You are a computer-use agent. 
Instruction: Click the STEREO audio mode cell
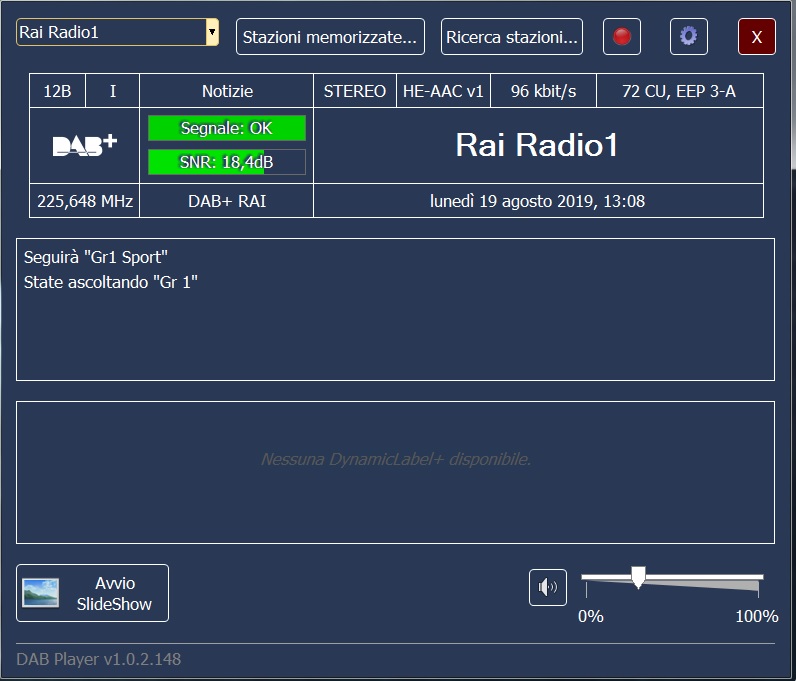[x=355, y=91]
